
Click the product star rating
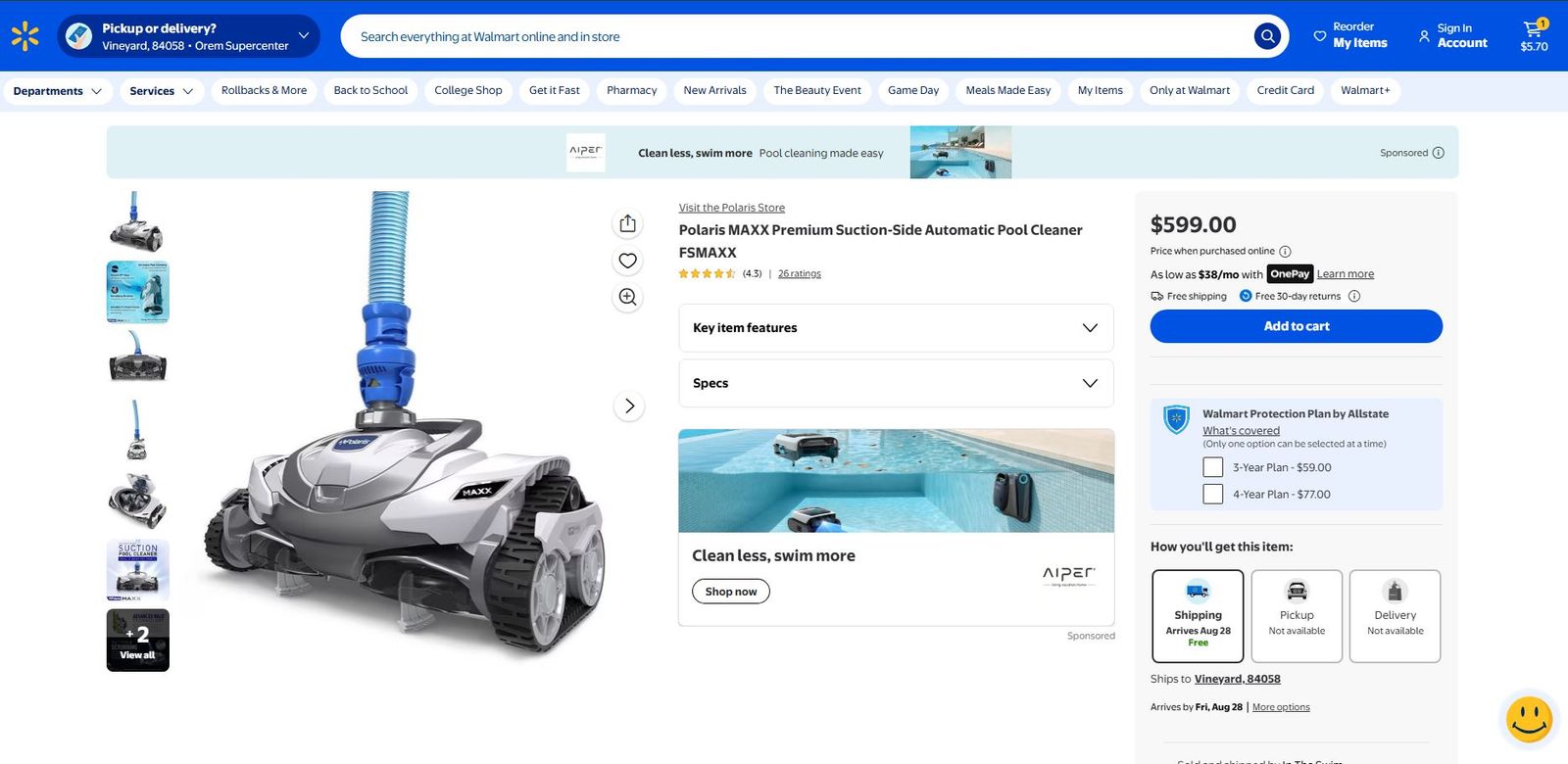point(707,274)
